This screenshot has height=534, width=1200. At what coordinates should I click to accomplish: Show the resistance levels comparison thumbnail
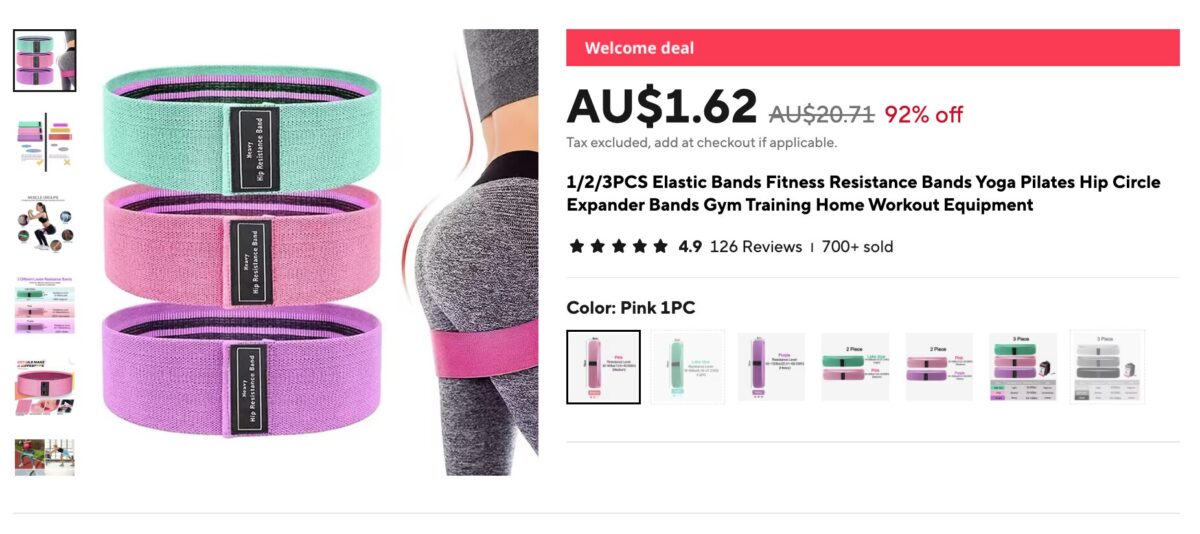pyautogui.click(x=44, y=305)
